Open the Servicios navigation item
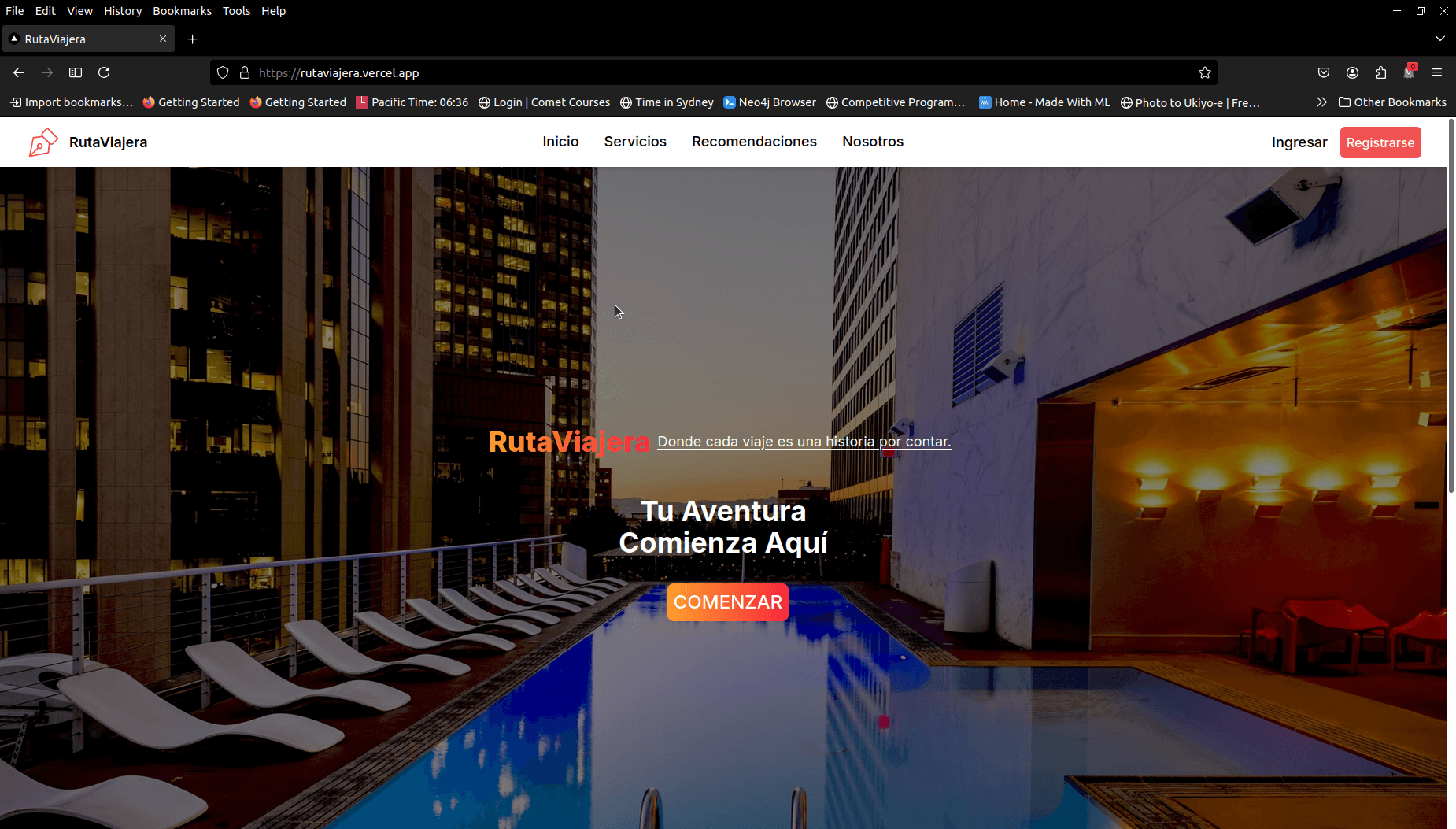The height and width of the screenshot is (829, 1456). click(635, 142)
